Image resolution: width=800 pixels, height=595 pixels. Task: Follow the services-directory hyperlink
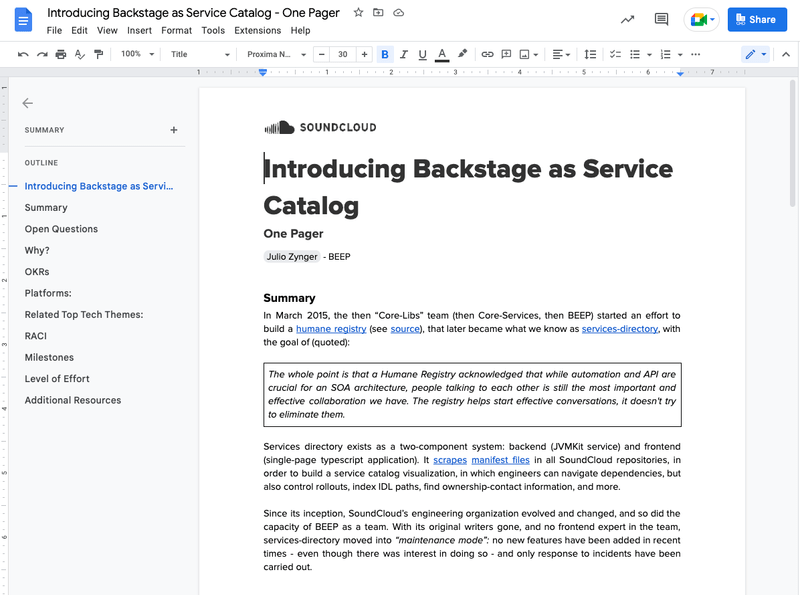pyautogui.click(x=619, y=329)
